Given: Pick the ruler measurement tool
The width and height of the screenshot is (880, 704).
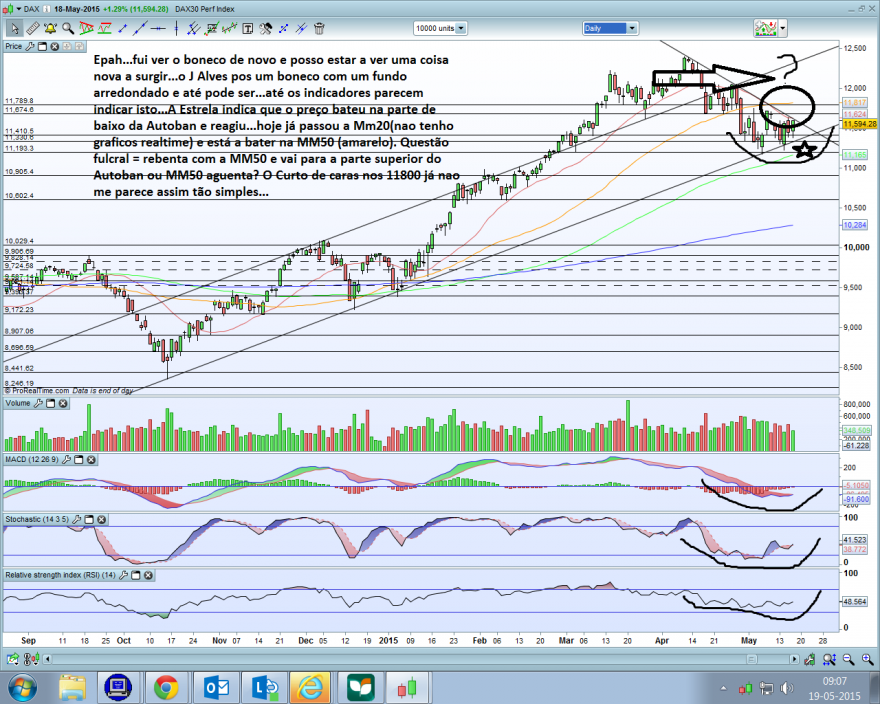Looking at the screenshot, I should (x=33, y=28).
